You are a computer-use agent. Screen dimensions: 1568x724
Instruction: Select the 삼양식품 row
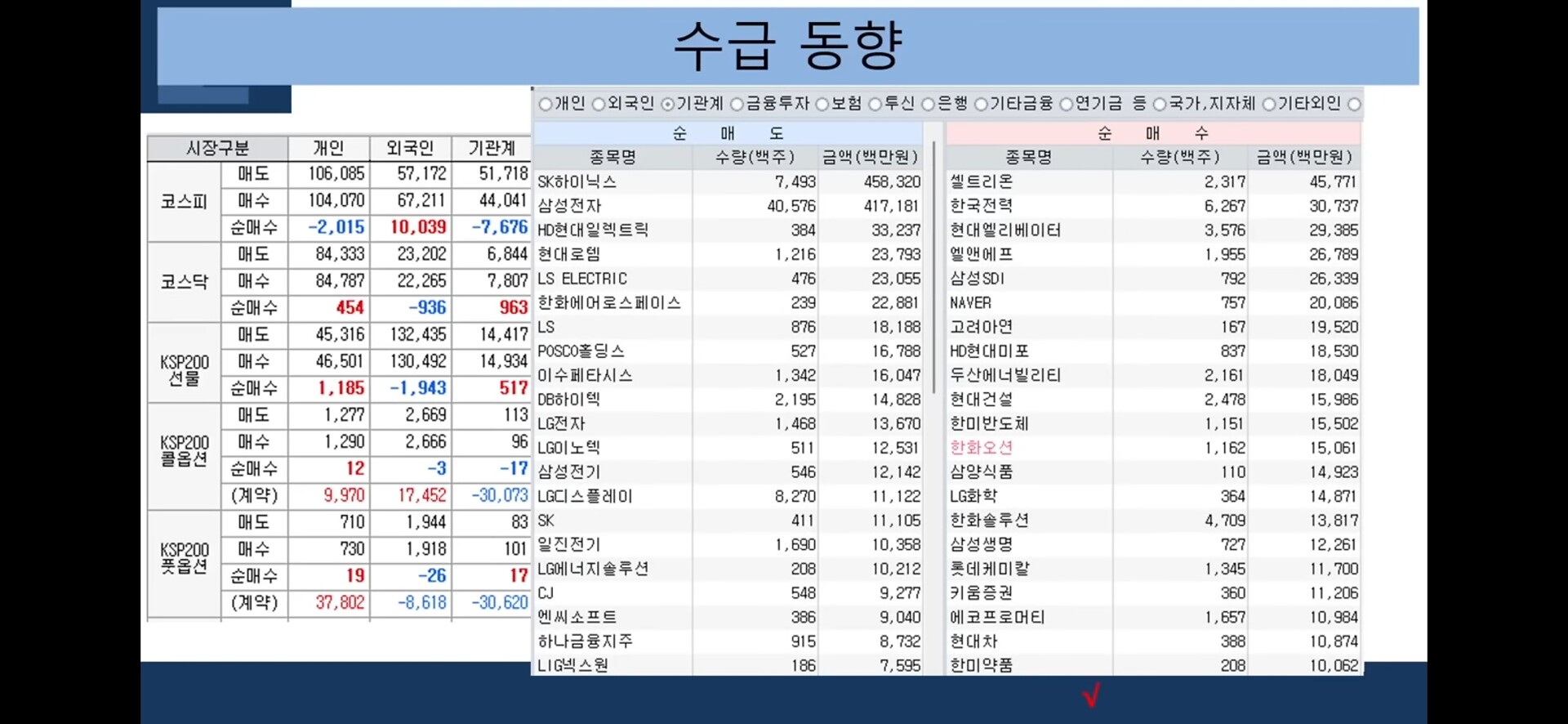[x=1153, y=471]
